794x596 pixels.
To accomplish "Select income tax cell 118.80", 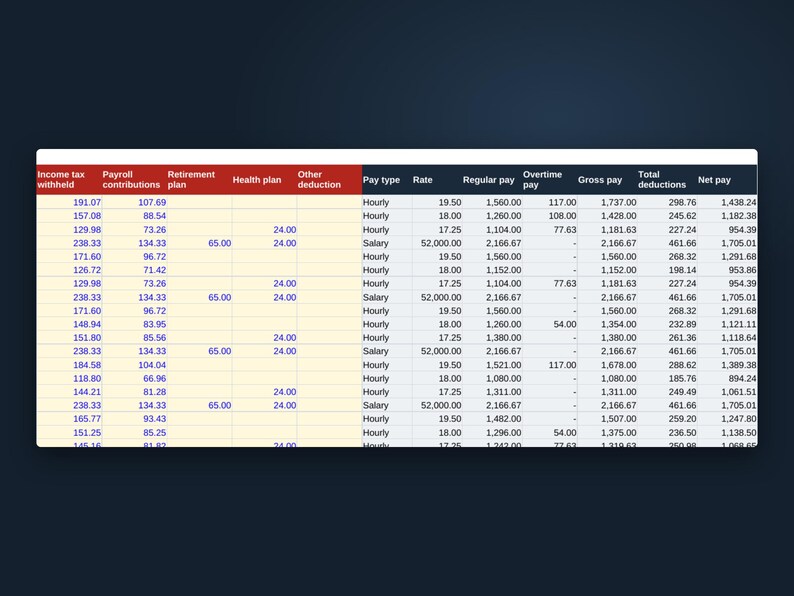I will click(69, 378).
